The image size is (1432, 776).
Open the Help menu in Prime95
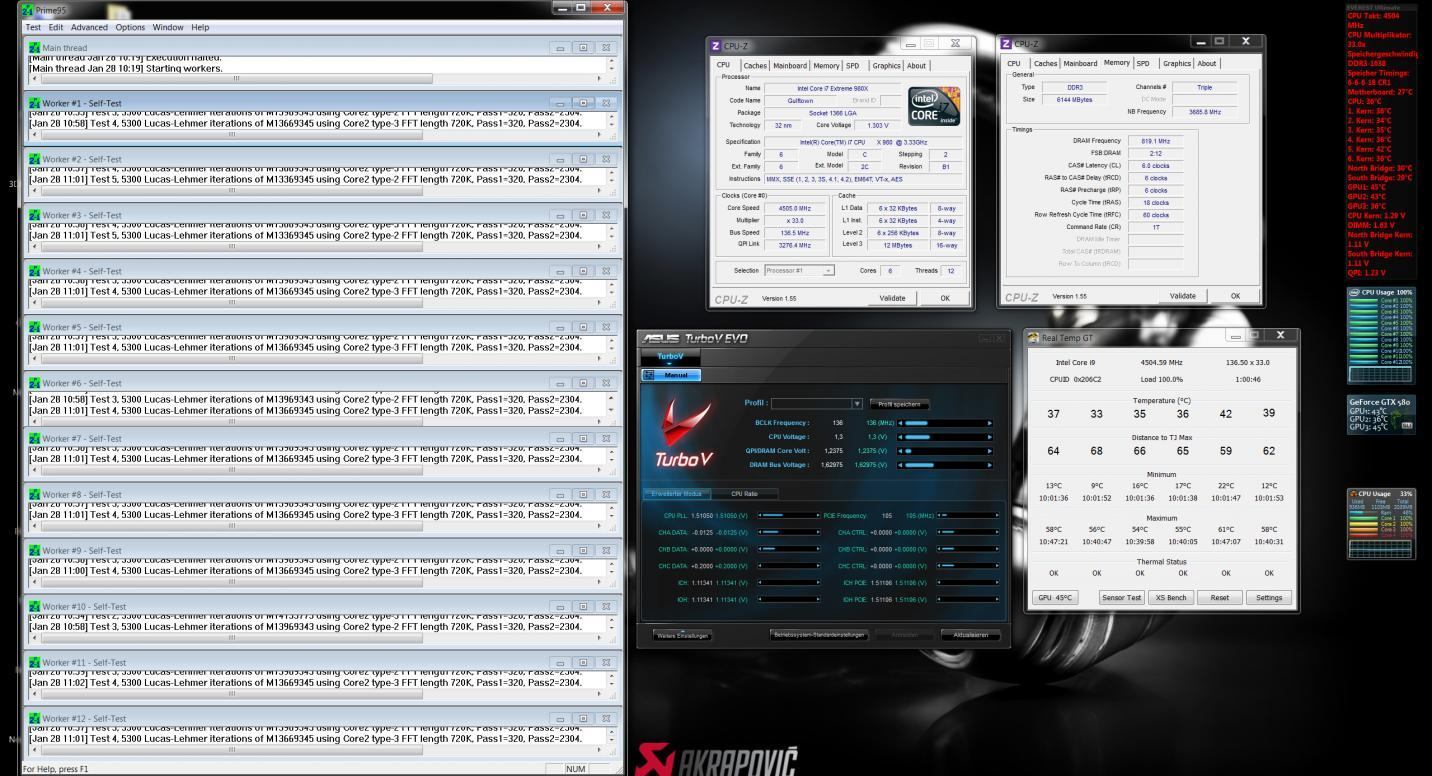200,27
